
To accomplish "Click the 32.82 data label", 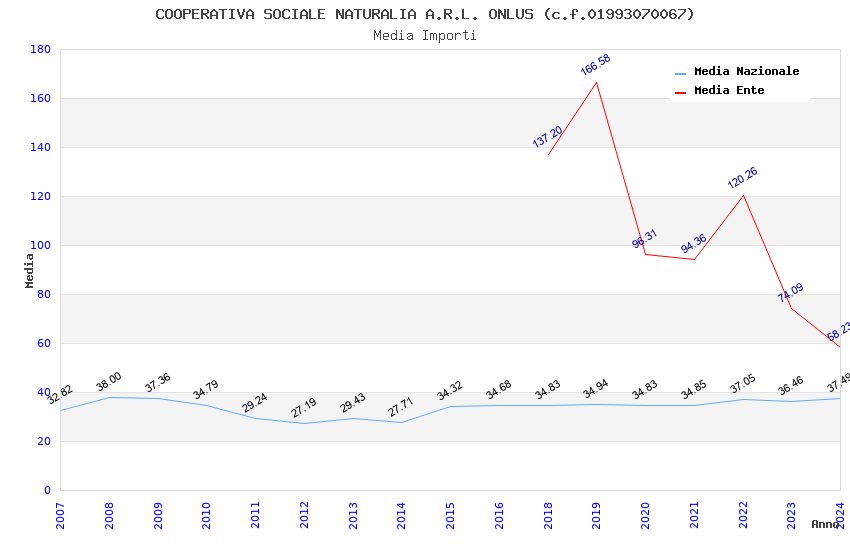I will (60, 394).
